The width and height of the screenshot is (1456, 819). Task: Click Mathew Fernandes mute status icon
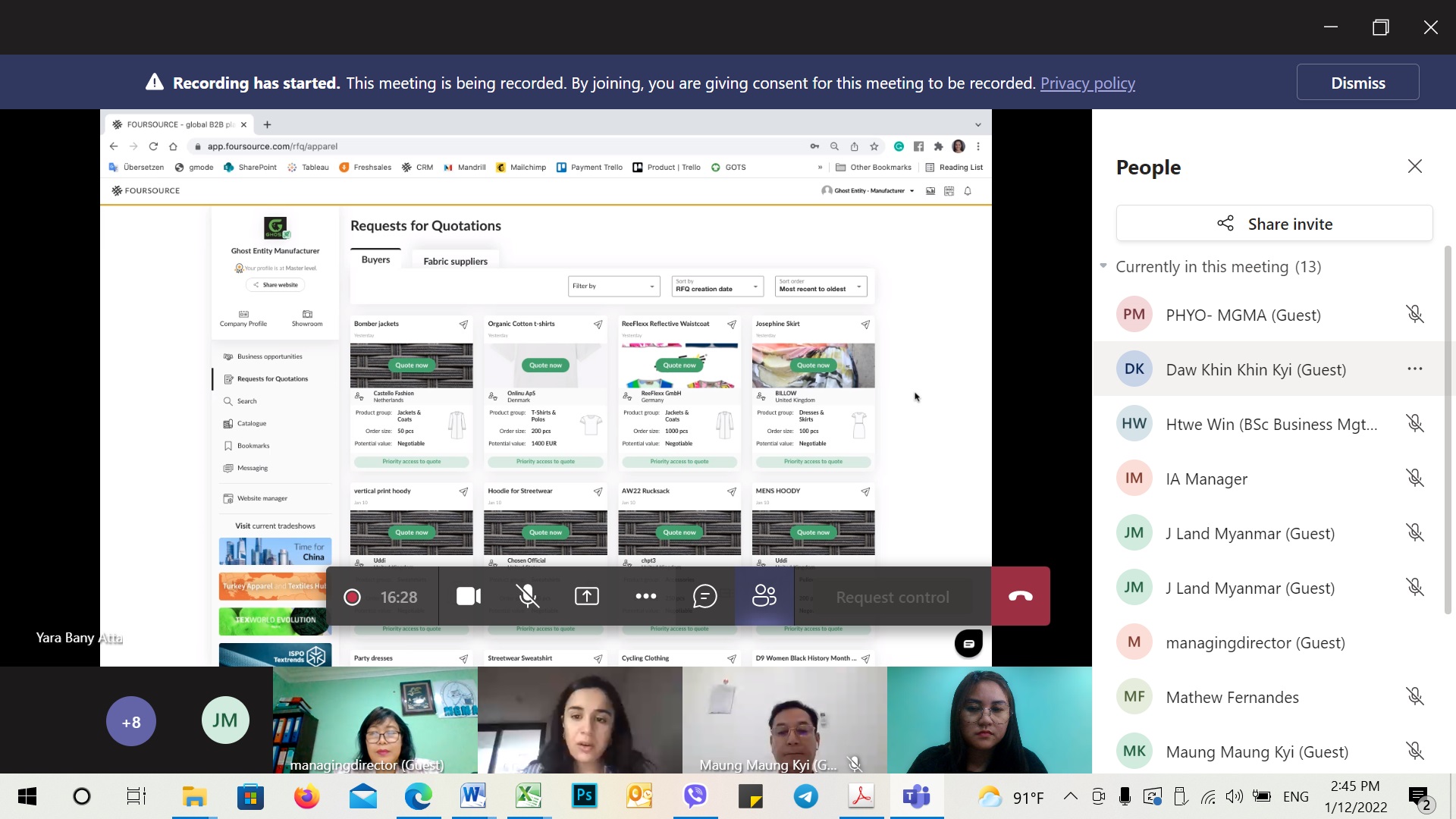click(1415, 697)
